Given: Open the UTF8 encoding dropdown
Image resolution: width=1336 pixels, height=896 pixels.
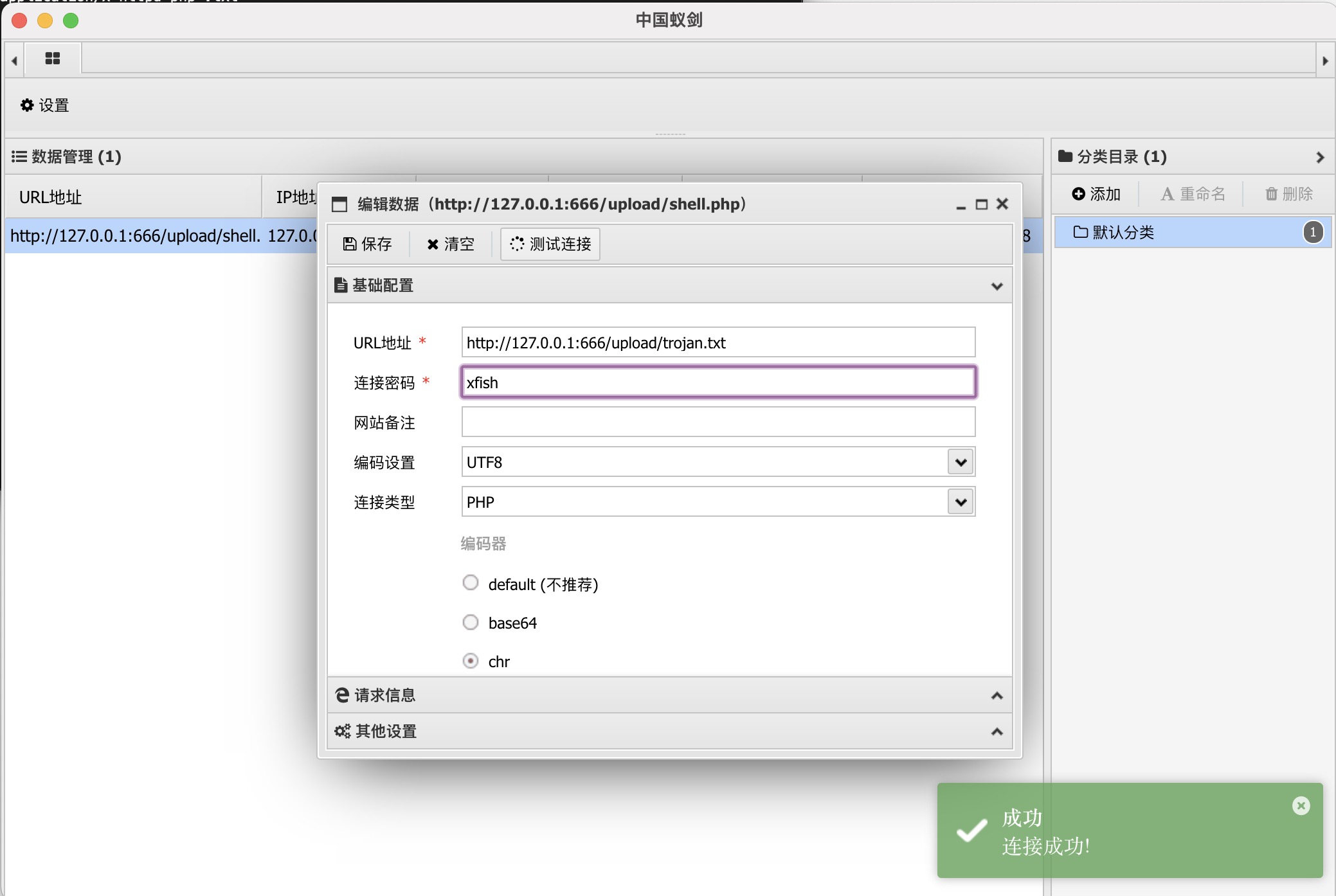Looking at the screenshot, I should pos(961,462).
